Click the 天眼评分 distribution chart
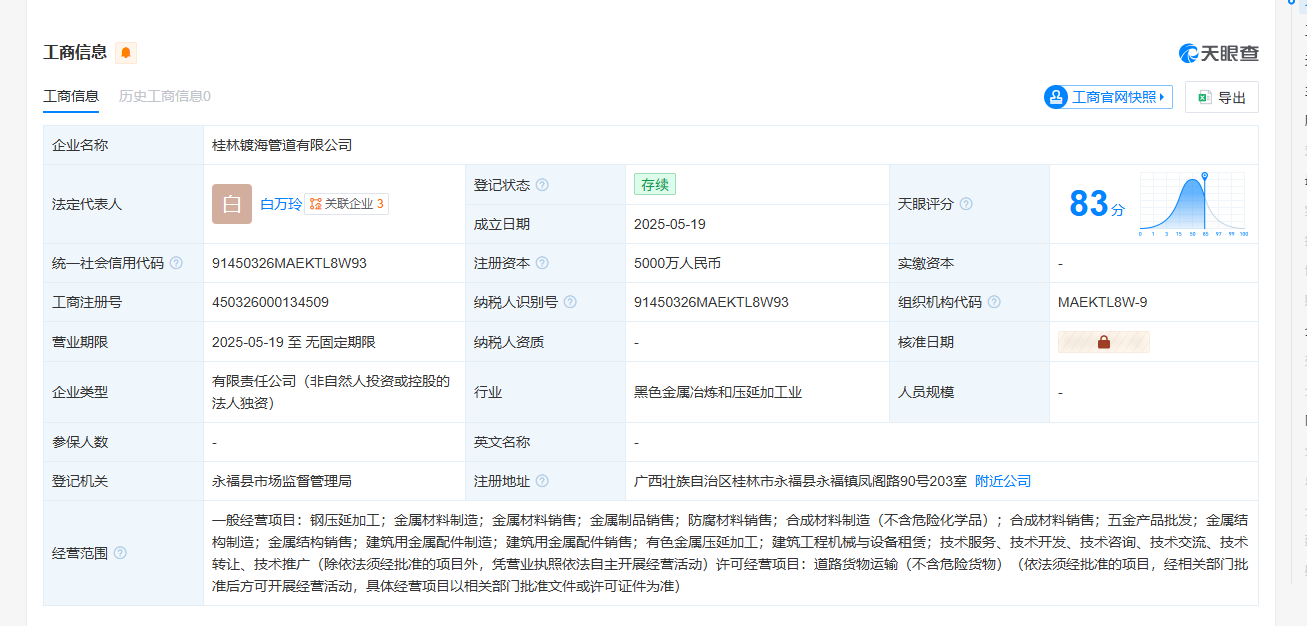The image size is (1307, 626). click(x=1193, y=204)
